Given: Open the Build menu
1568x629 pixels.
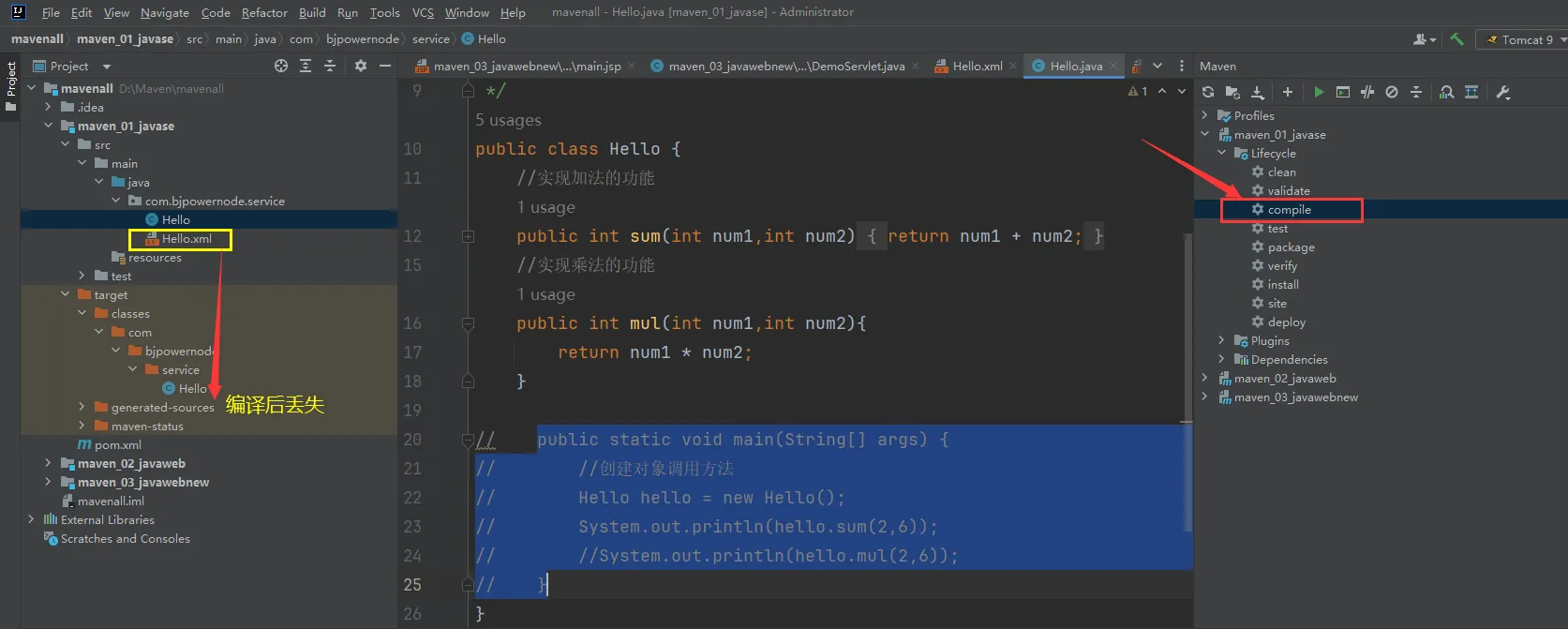Looking at the screenshot, I should [312, 12].
